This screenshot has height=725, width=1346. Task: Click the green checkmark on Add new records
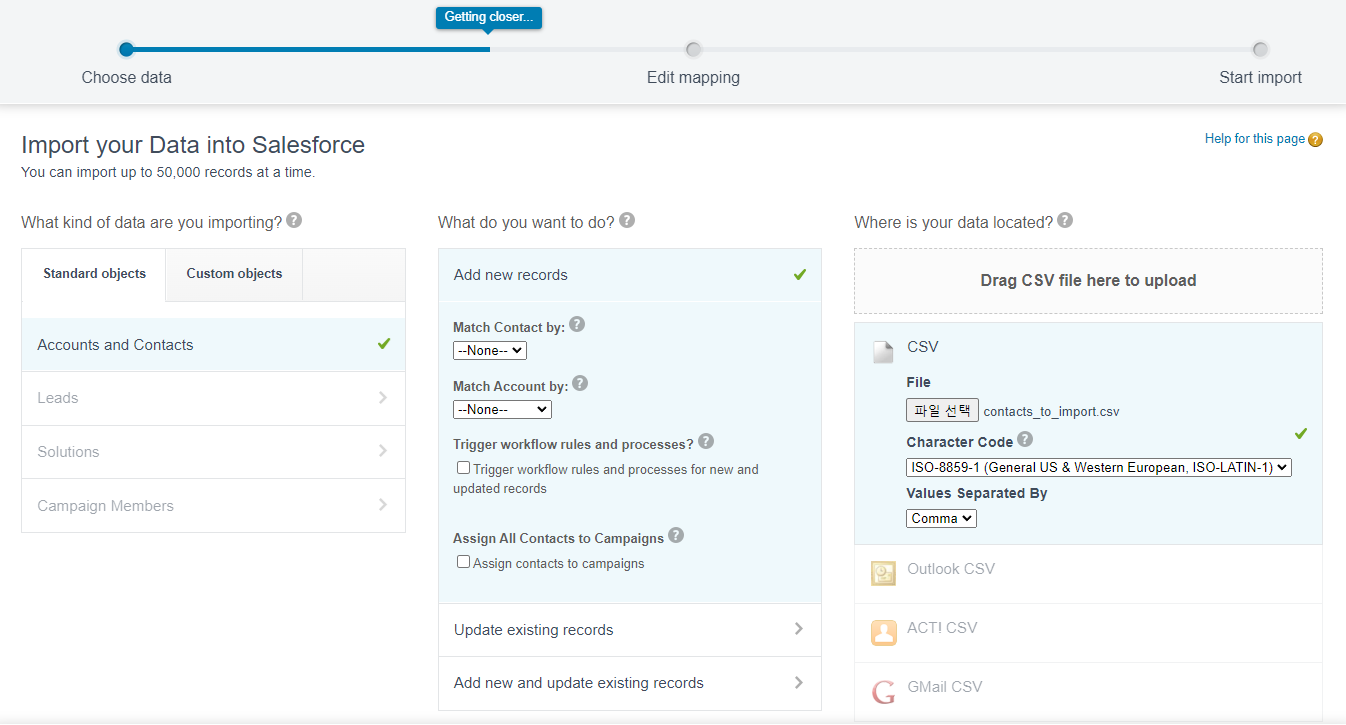click(800, 274)
